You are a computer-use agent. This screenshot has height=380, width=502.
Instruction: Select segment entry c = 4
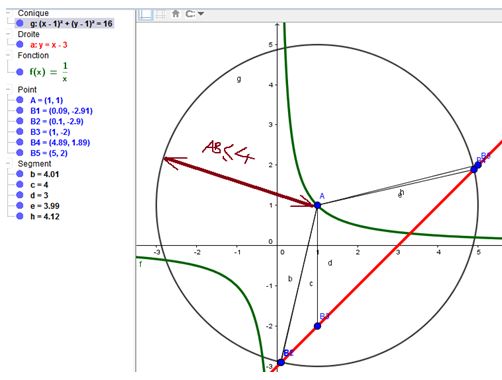coord(39,185)
